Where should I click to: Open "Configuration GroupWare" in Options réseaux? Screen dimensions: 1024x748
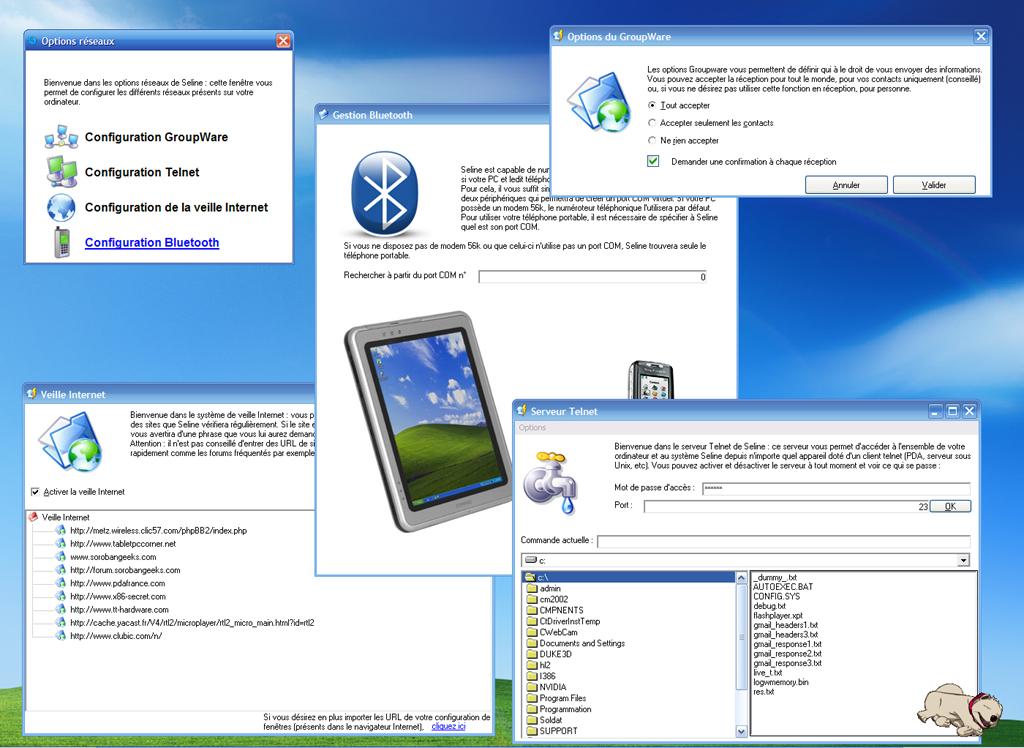click(157, 137)
